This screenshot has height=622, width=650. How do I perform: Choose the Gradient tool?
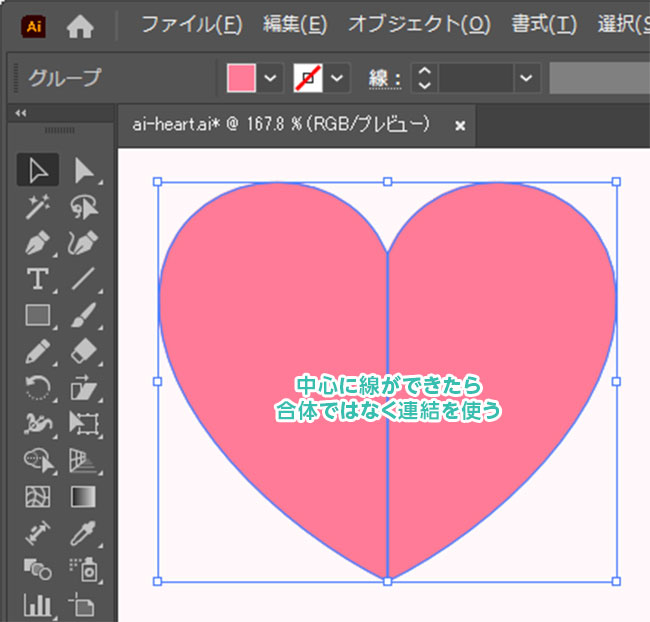[x=83, y=496]
